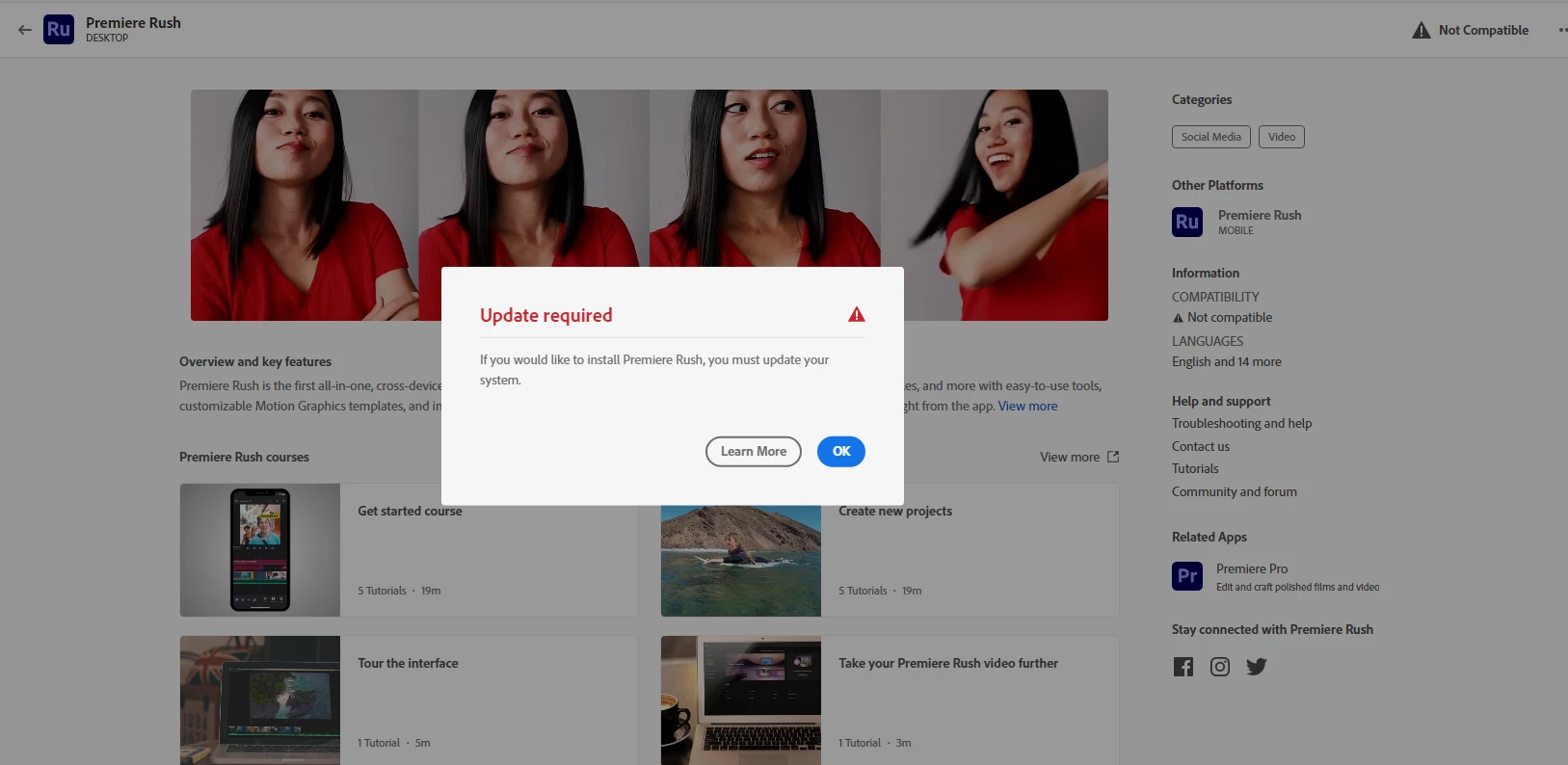Click the small warning icon beside Not compatible
Viewport: 1568px width, 765px height.
pyautogui.click(x=1178, y=318)
